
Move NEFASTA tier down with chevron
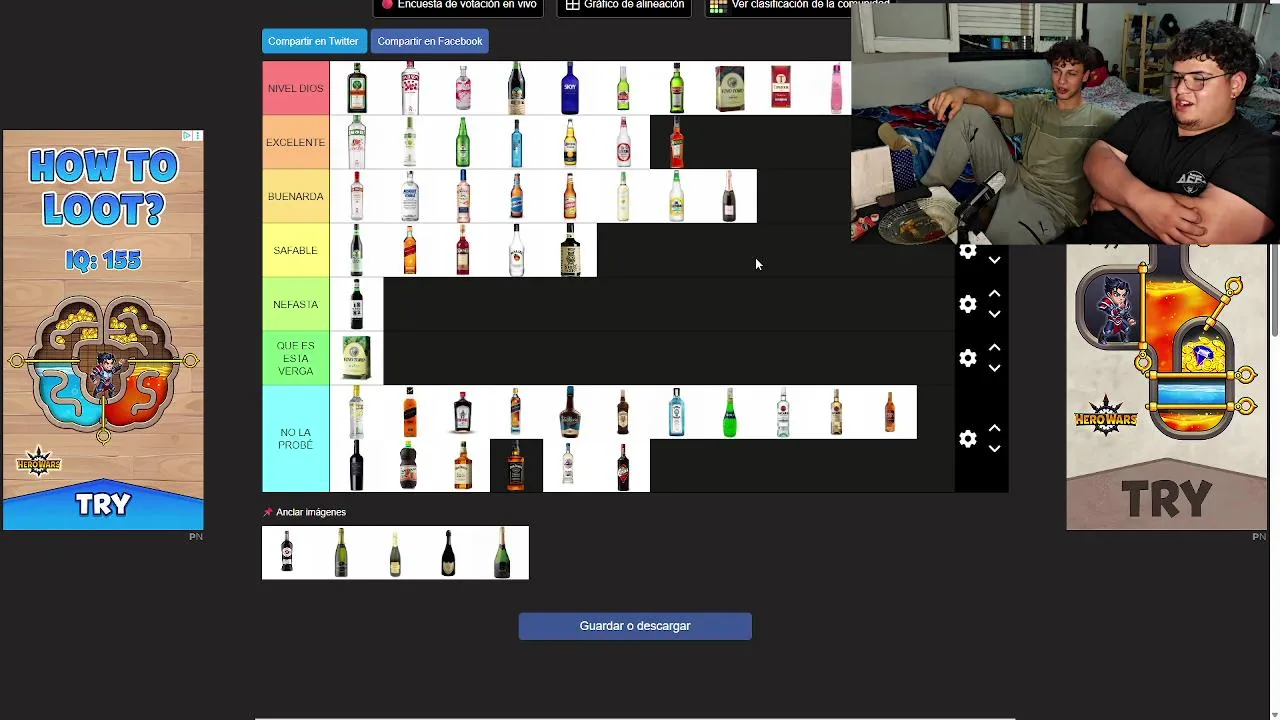click(x=994, y=314)
